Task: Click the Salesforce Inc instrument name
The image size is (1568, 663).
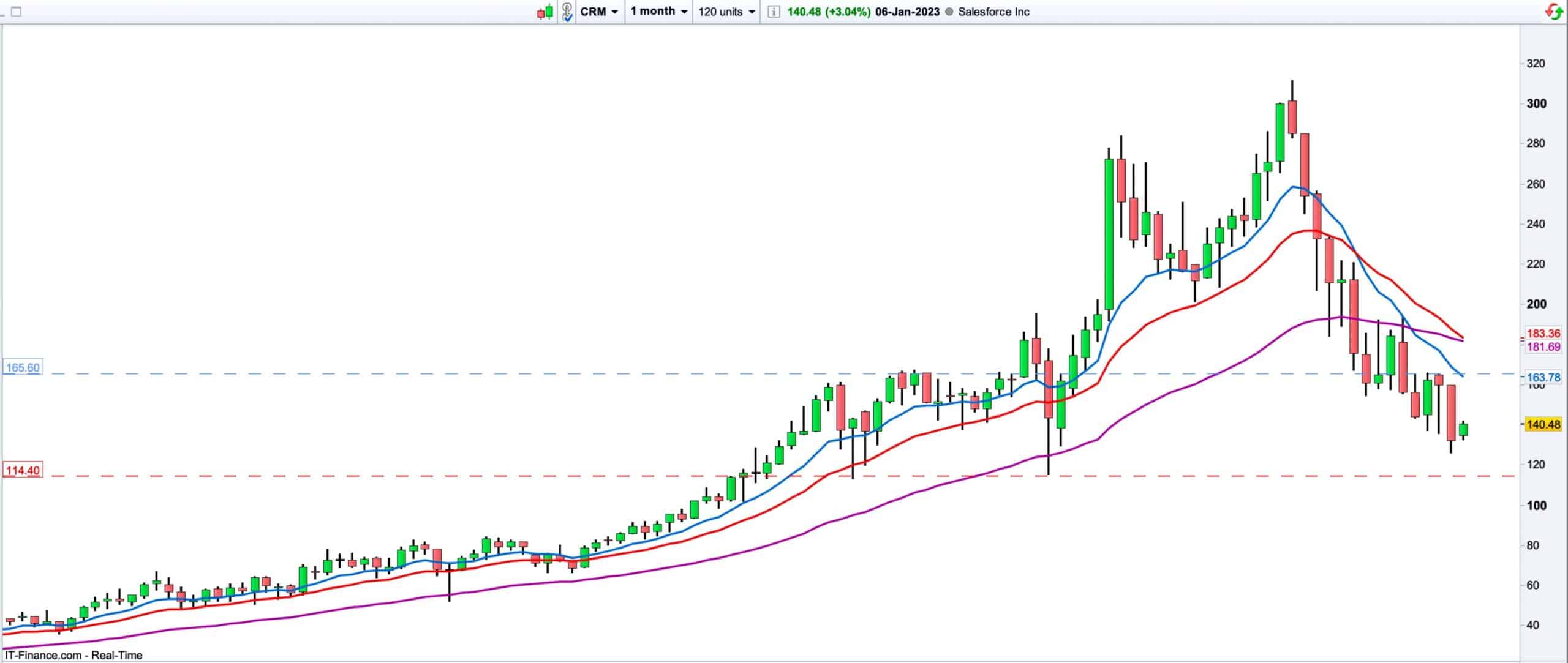Action: (993, 12)
